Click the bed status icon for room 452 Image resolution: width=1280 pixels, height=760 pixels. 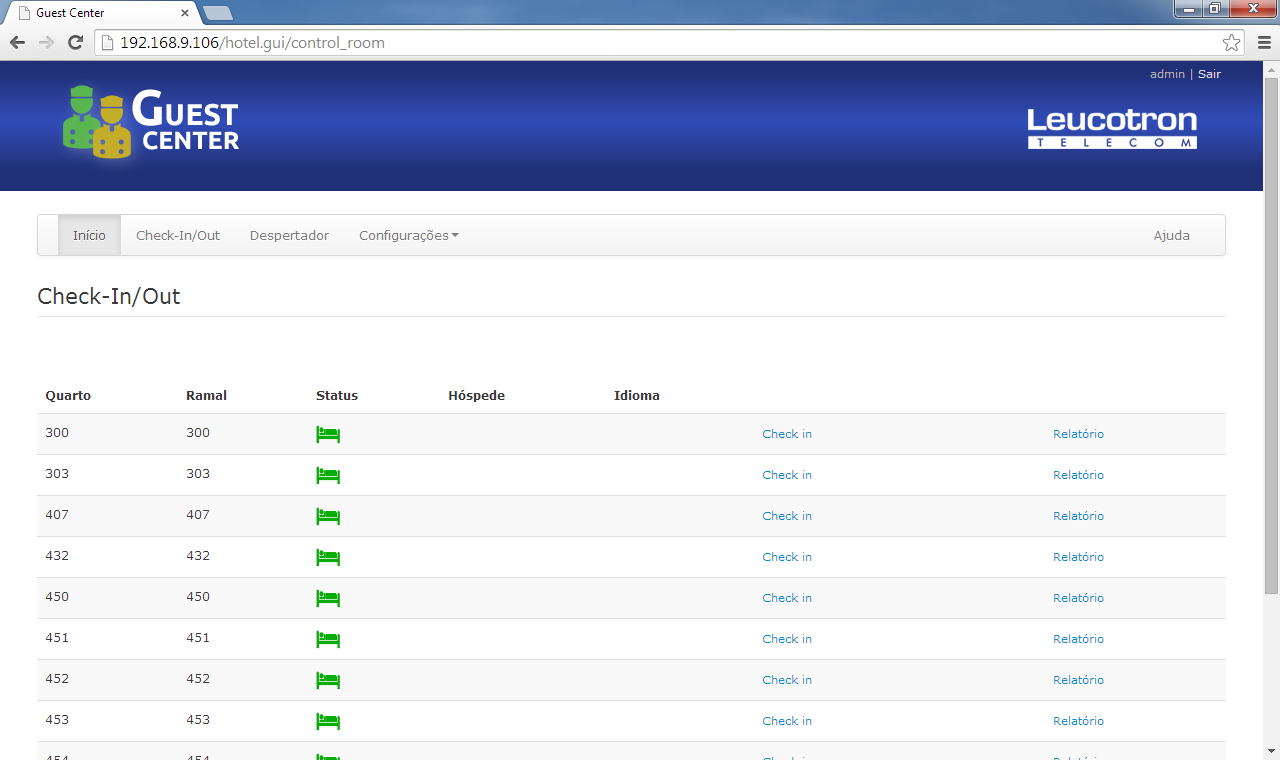[x=328, y=680]
